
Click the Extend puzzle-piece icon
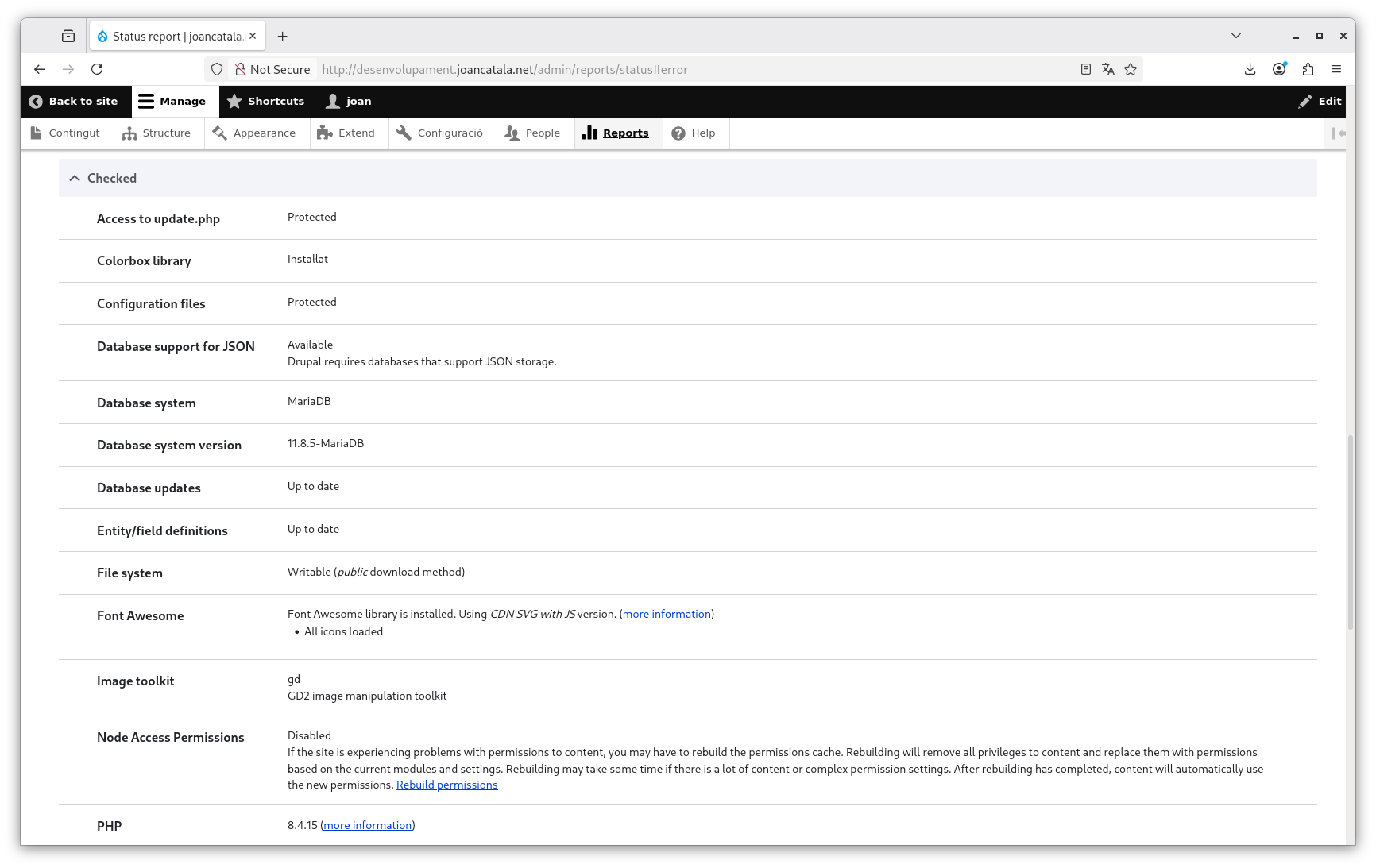pos(325,133)
